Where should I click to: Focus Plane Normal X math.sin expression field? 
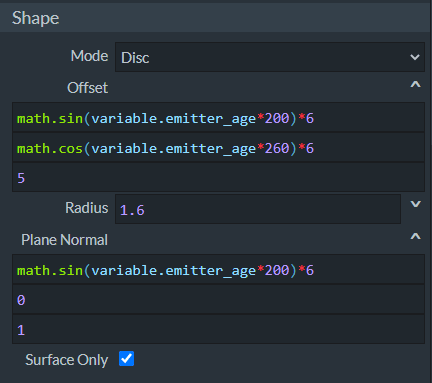(218, 269)
